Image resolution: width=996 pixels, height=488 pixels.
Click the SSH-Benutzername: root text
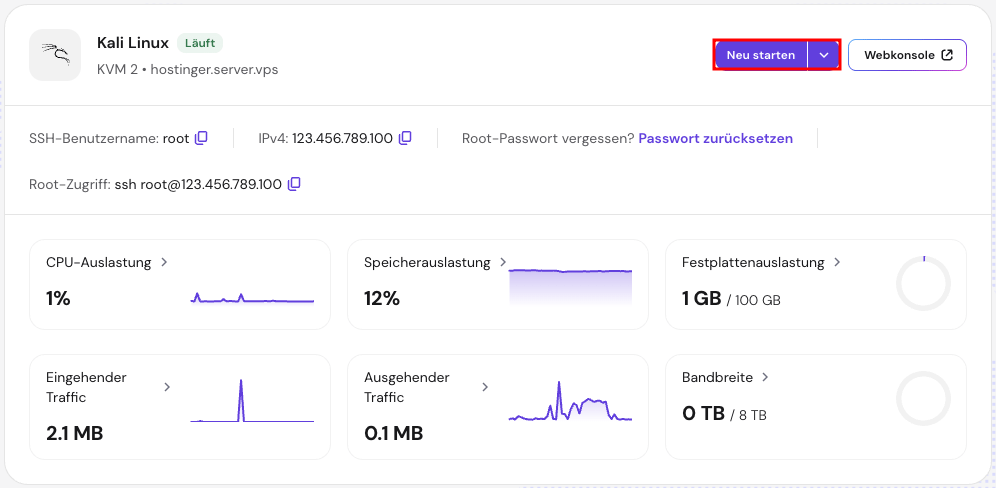point(109,138)
